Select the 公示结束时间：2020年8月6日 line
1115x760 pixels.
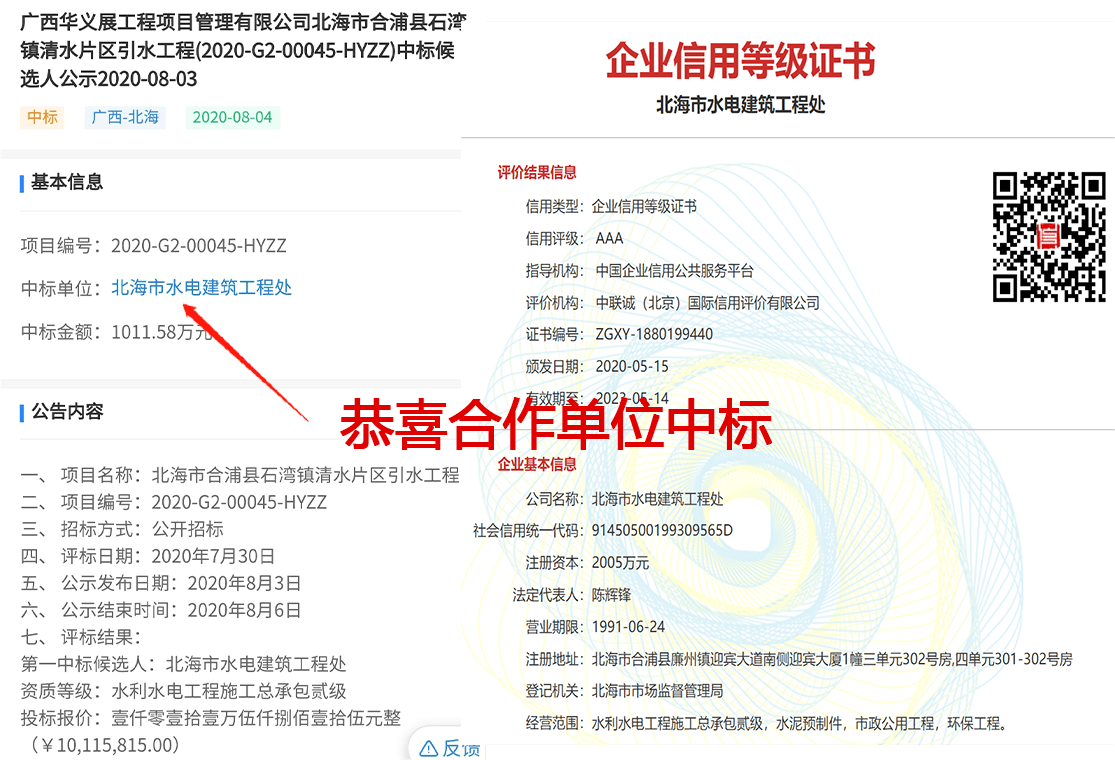pos(161,610)
